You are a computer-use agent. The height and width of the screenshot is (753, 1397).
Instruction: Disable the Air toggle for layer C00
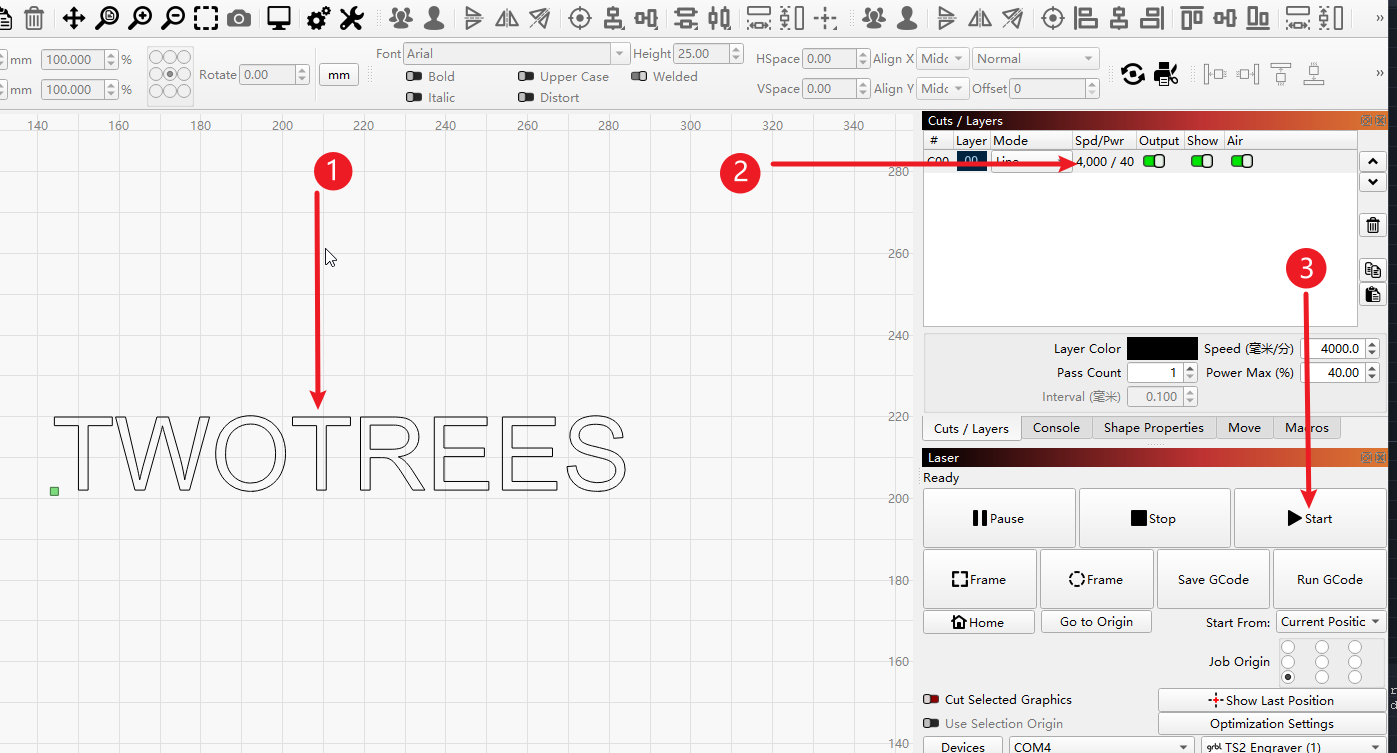[1241, 161]
